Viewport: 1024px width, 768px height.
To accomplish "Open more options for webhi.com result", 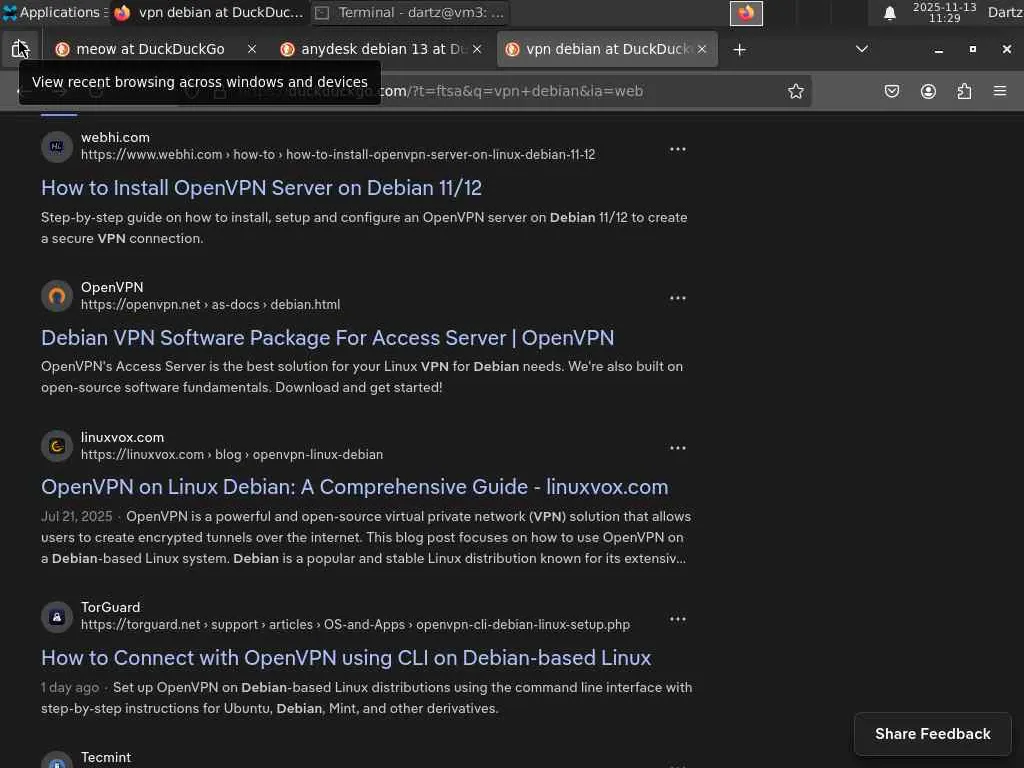I will pyautogui.click(x=678, y=149).
